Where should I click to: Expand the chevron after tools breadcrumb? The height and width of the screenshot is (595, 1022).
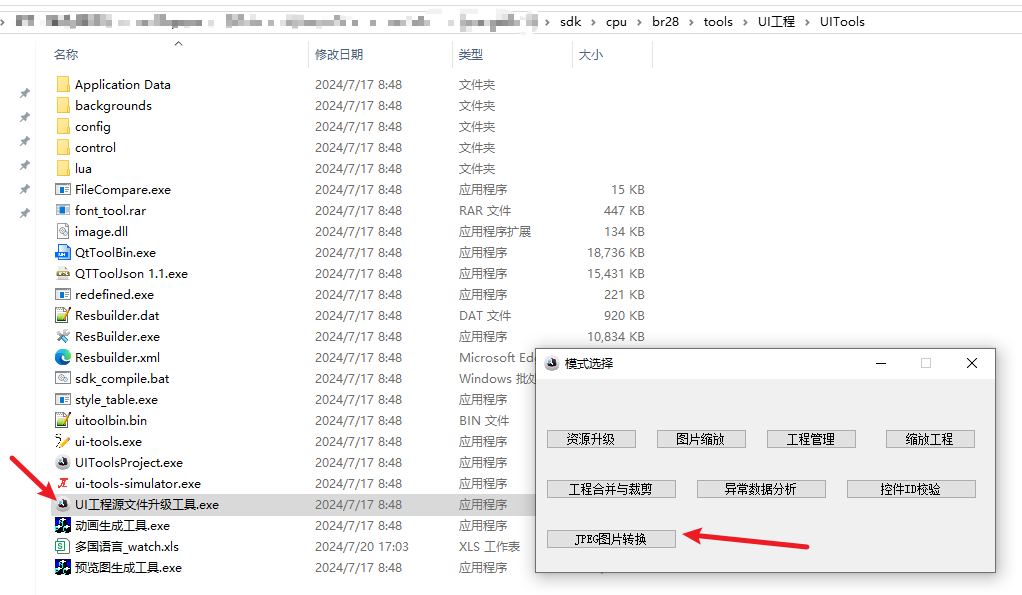tap(745, 22)
